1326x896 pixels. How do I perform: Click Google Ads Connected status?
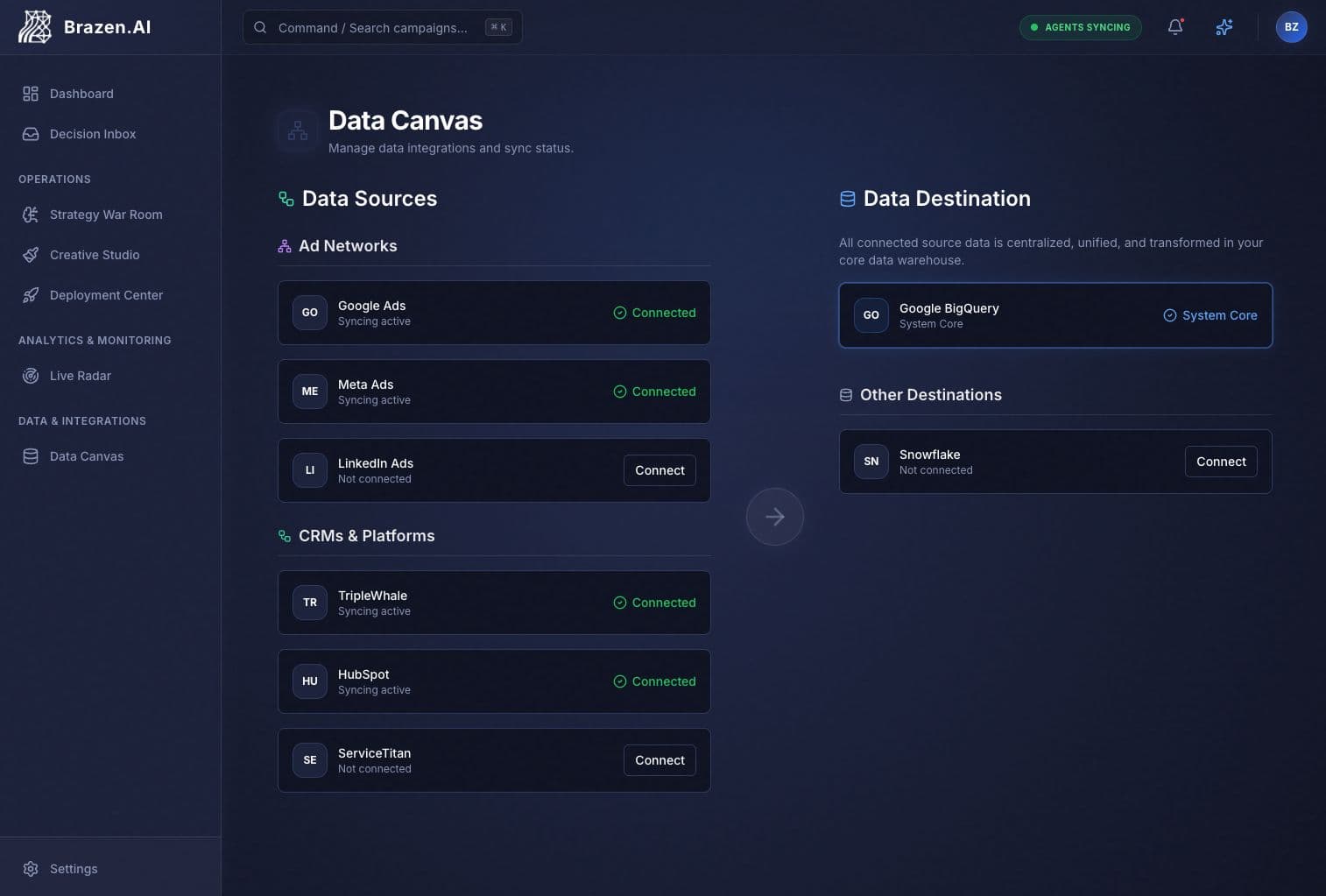click(654, 313)
